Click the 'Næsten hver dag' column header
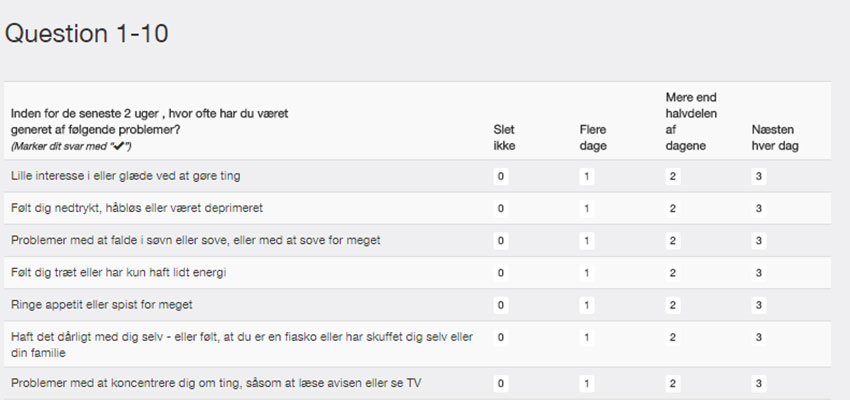Screen dimensions: 850x400 click(x=775, y=138)
